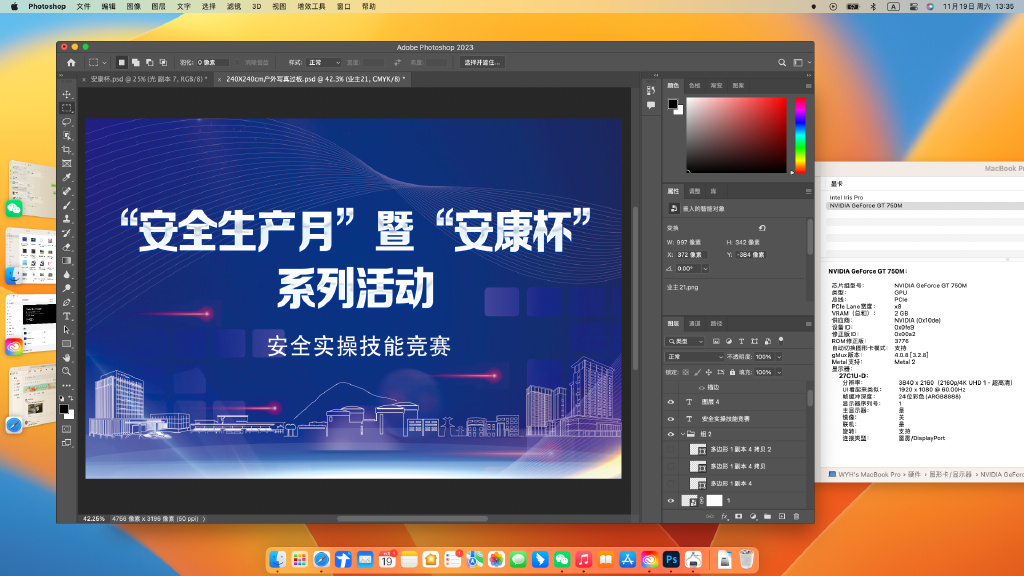Select the Eyedropper tool
Viewport: 1024px width, 576px height.
click(x=66, y=177)
